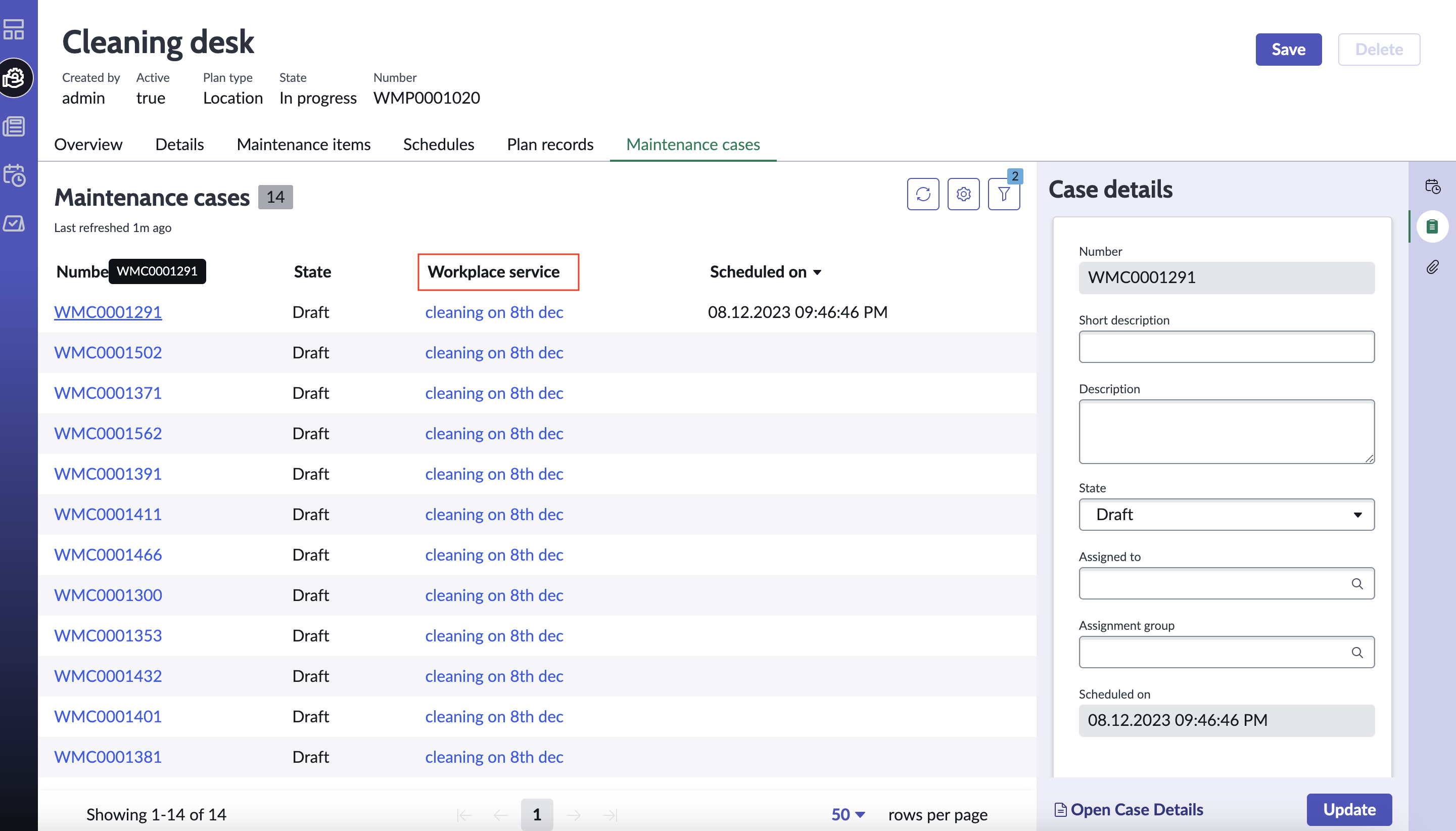Click scheduled date in WMC0001291 row
Screen dimensions: 1456x831
click(x=797, y=312)
